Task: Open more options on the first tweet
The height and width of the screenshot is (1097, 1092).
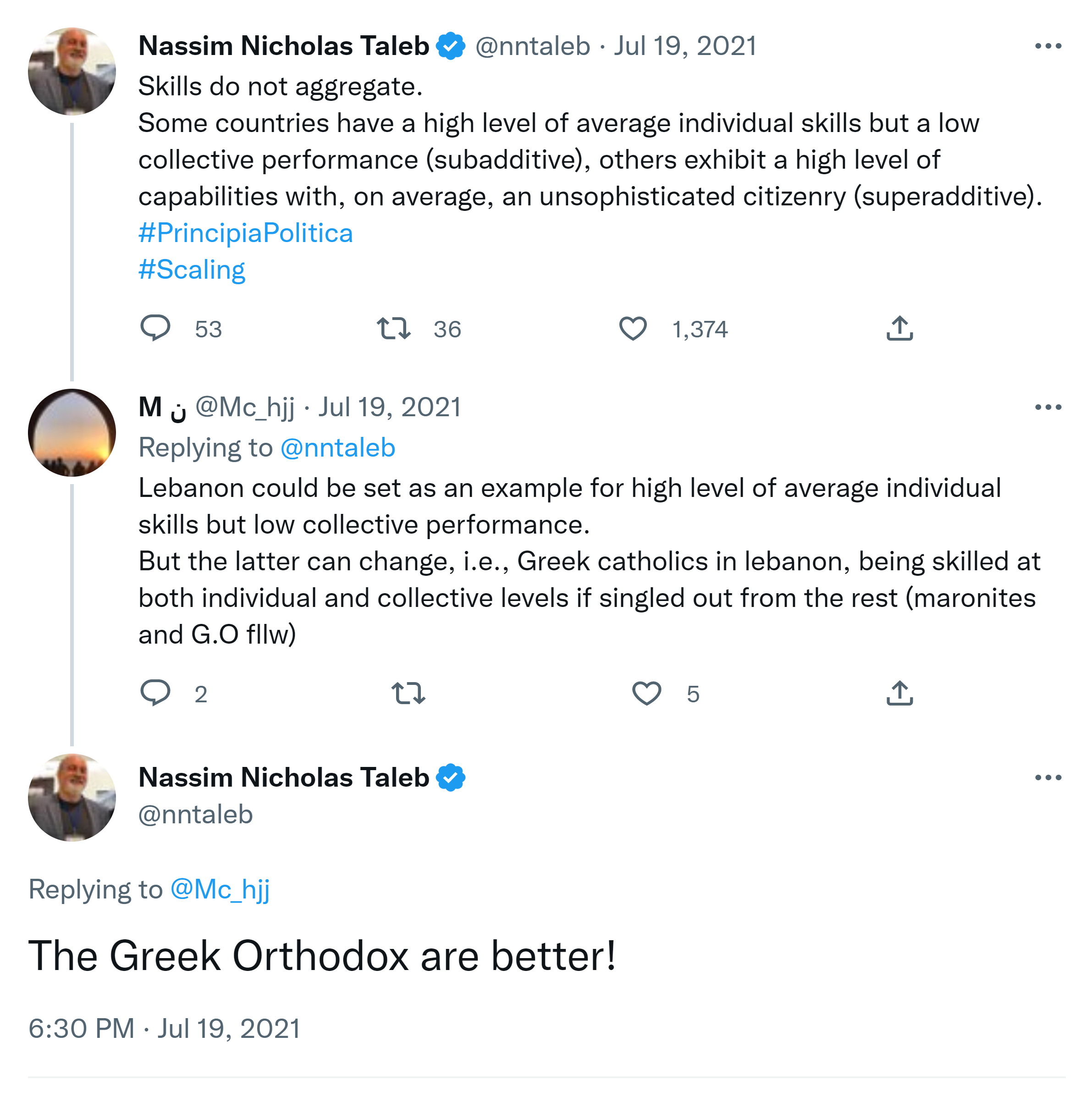Action: (1048, 46)
